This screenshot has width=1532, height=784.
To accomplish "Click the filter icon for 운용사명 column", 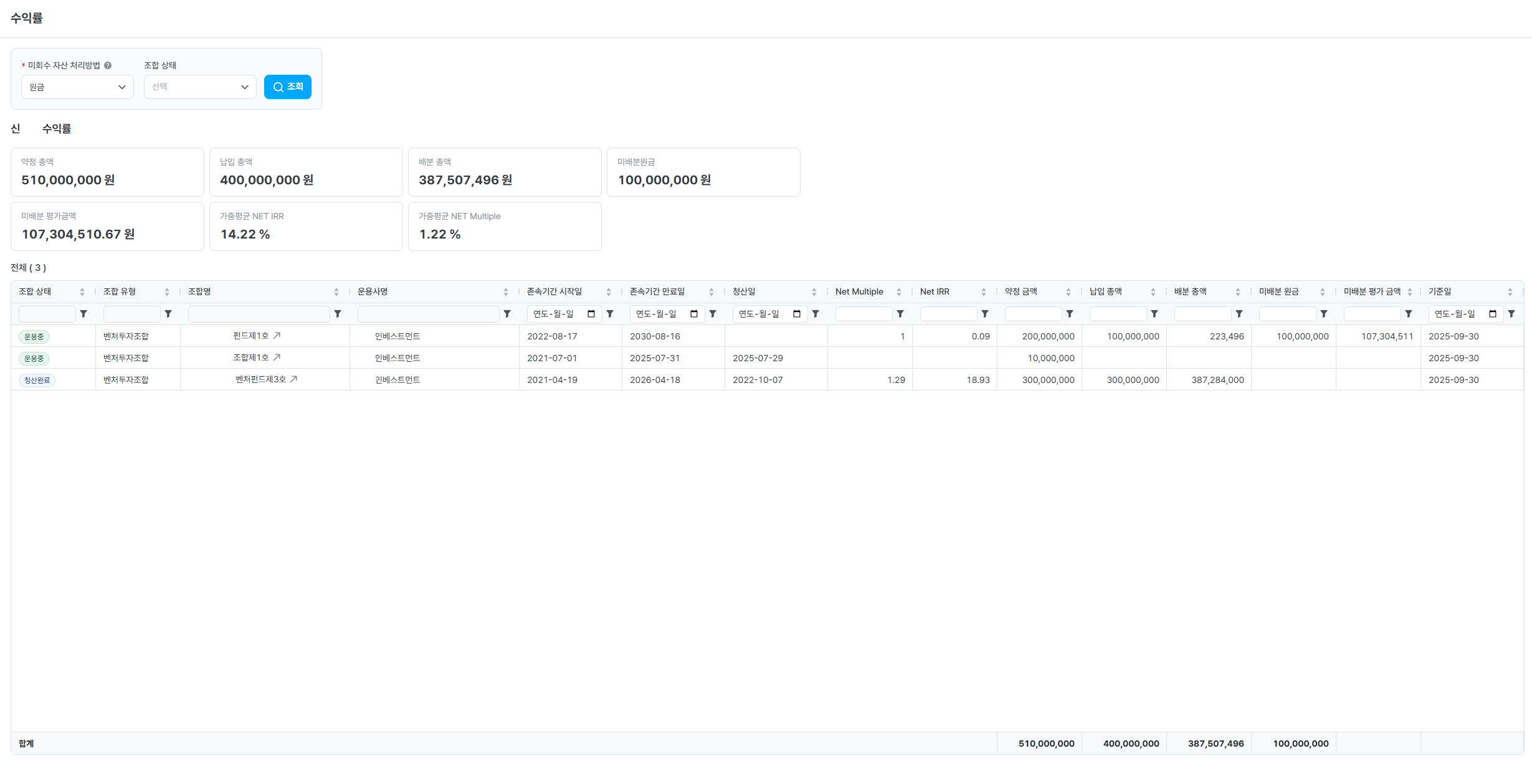I will click(x=507, y=314).
